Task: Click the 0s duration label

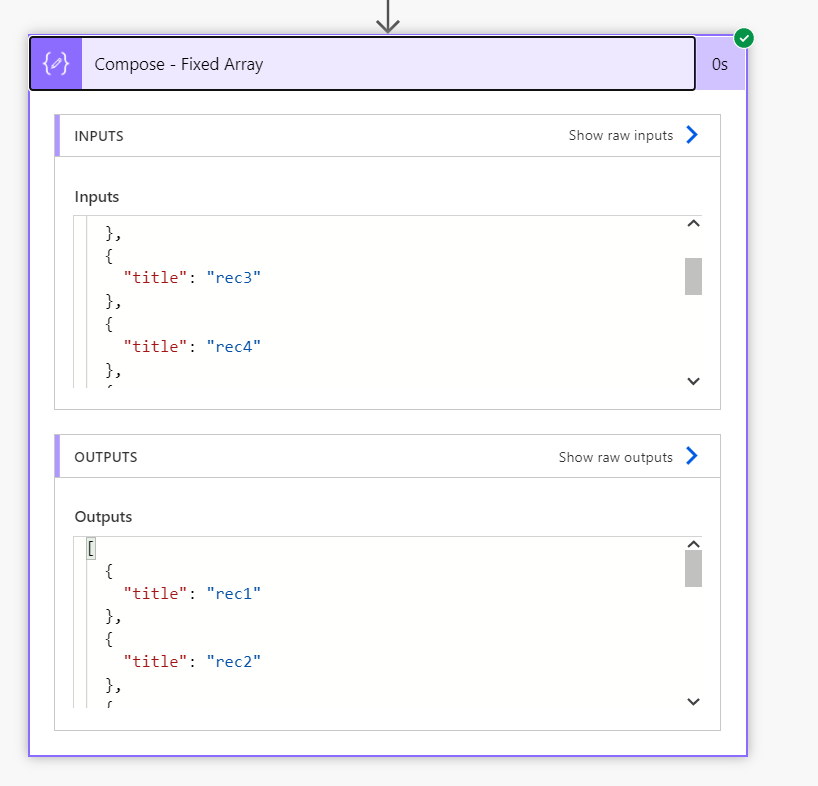Action: 719,64
